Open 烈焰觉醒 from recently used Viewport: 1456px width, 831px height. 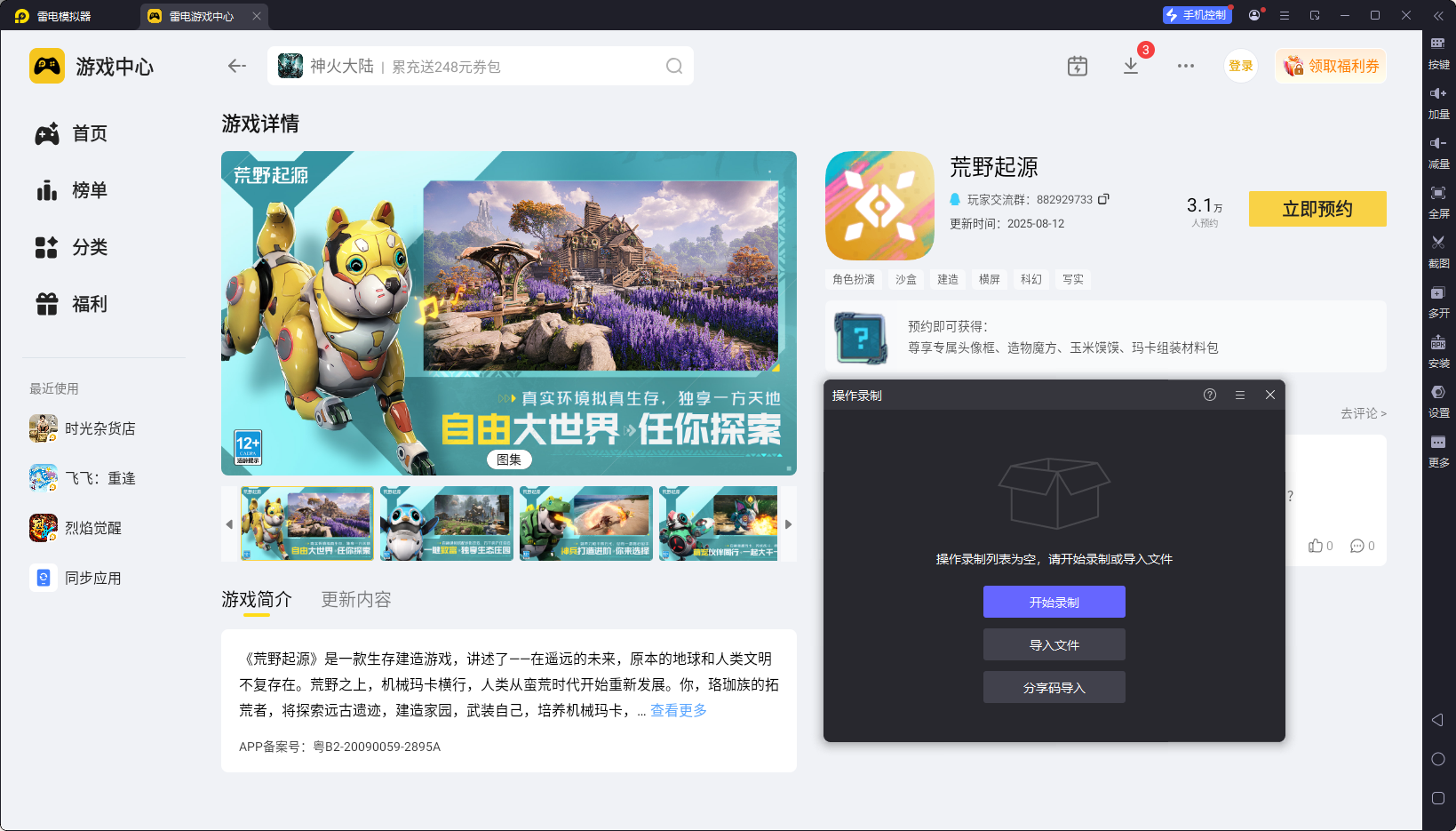pyautogui.click(x=76, y=528)
